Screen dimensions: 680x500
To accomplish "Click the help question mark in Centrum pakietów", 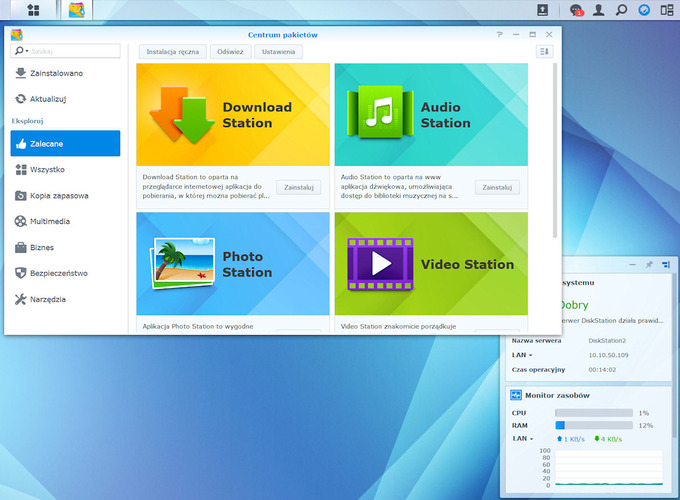I will coord(500,34).
